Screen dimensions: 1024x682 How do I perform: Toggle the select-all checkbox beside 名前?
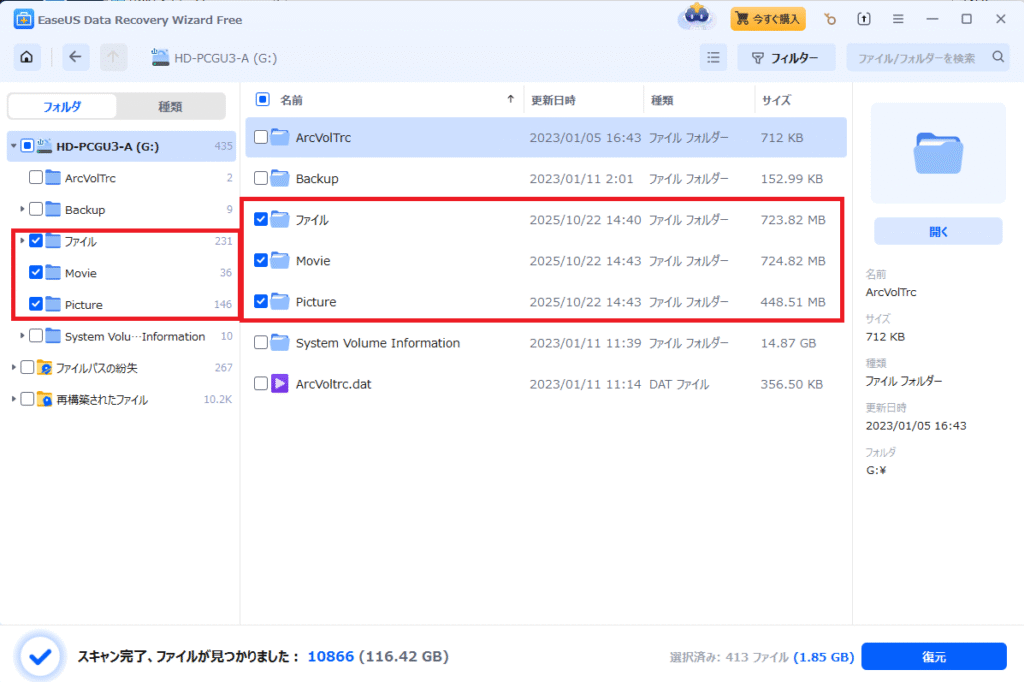click(263, 99)
